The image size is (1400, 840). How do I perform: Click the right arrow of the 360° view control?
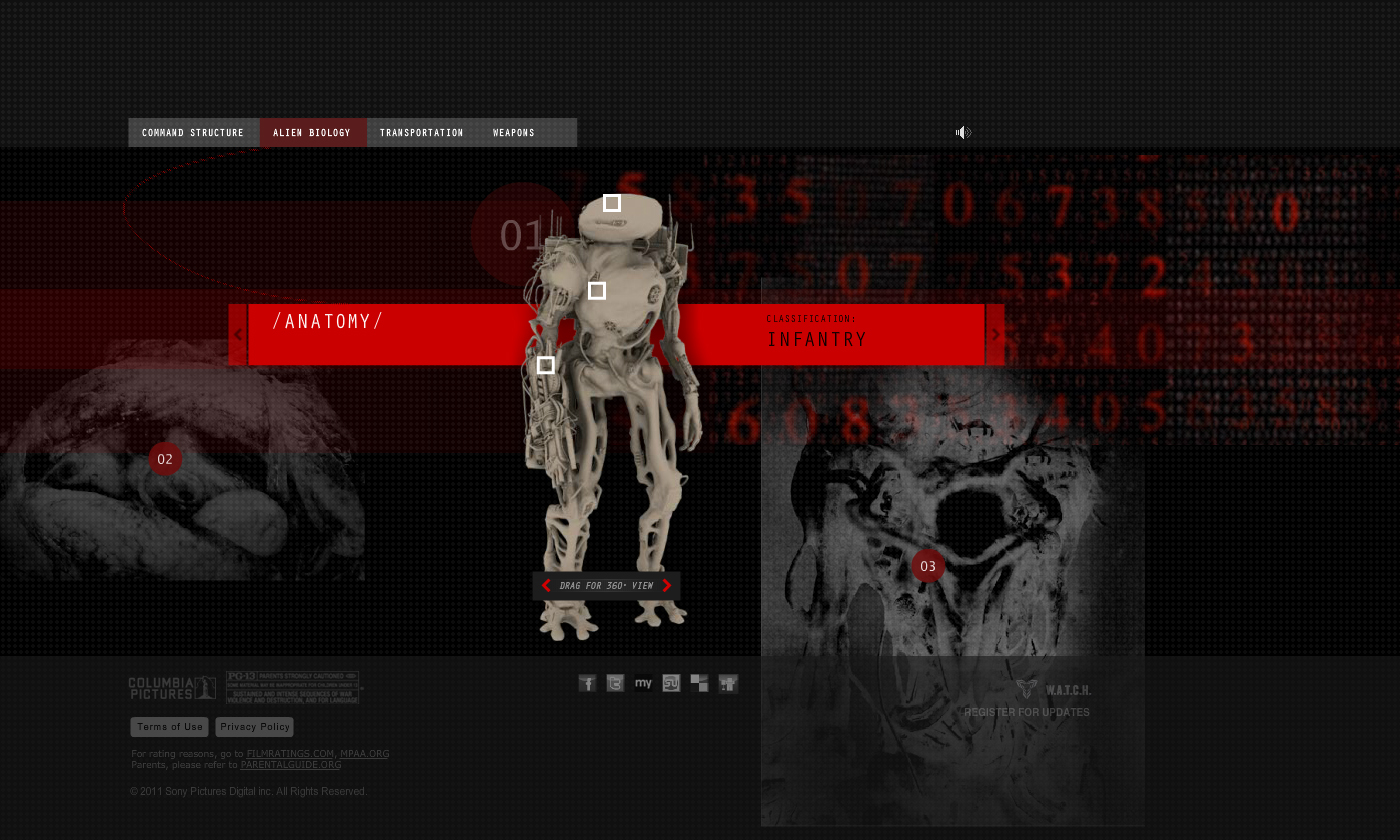667,586
